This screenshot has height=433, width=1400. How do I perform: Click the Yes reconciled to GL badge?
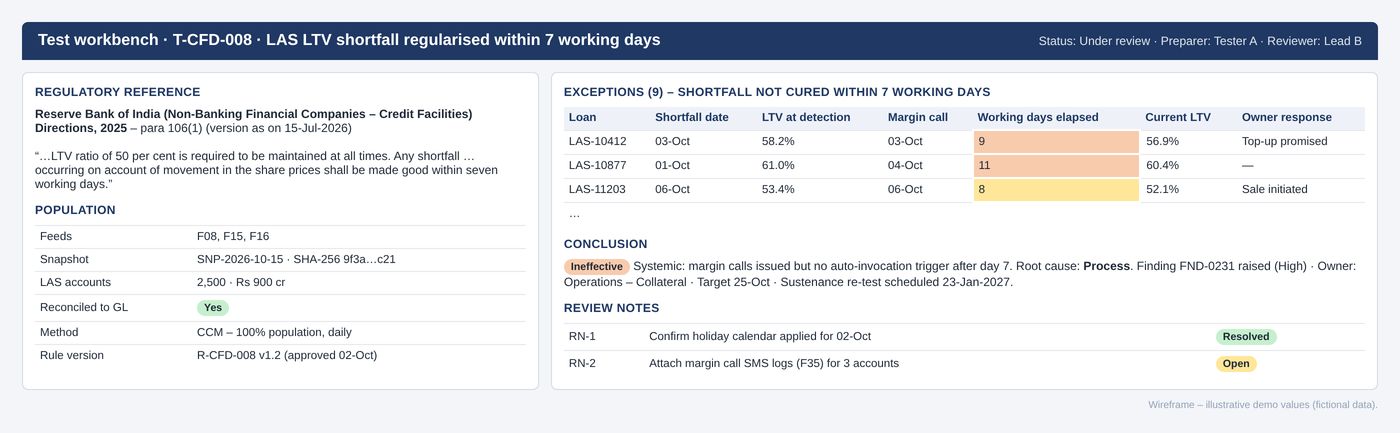pos(213,308)
